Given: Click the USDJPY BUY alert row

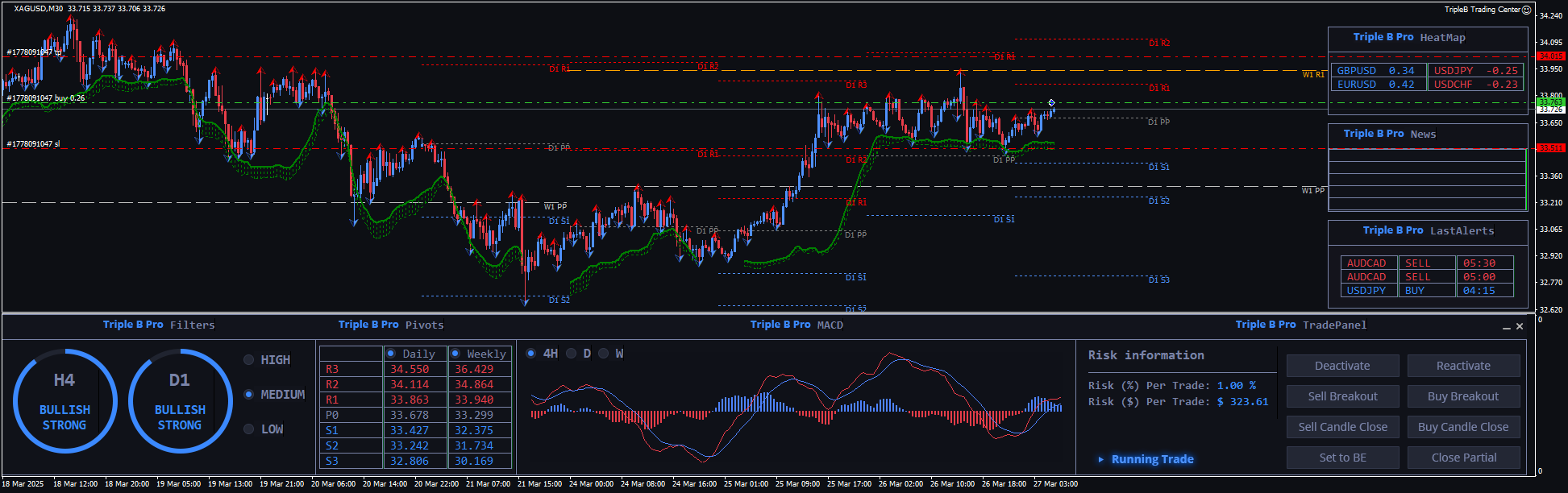Looking at the screenshot, I should [1427, 290].
